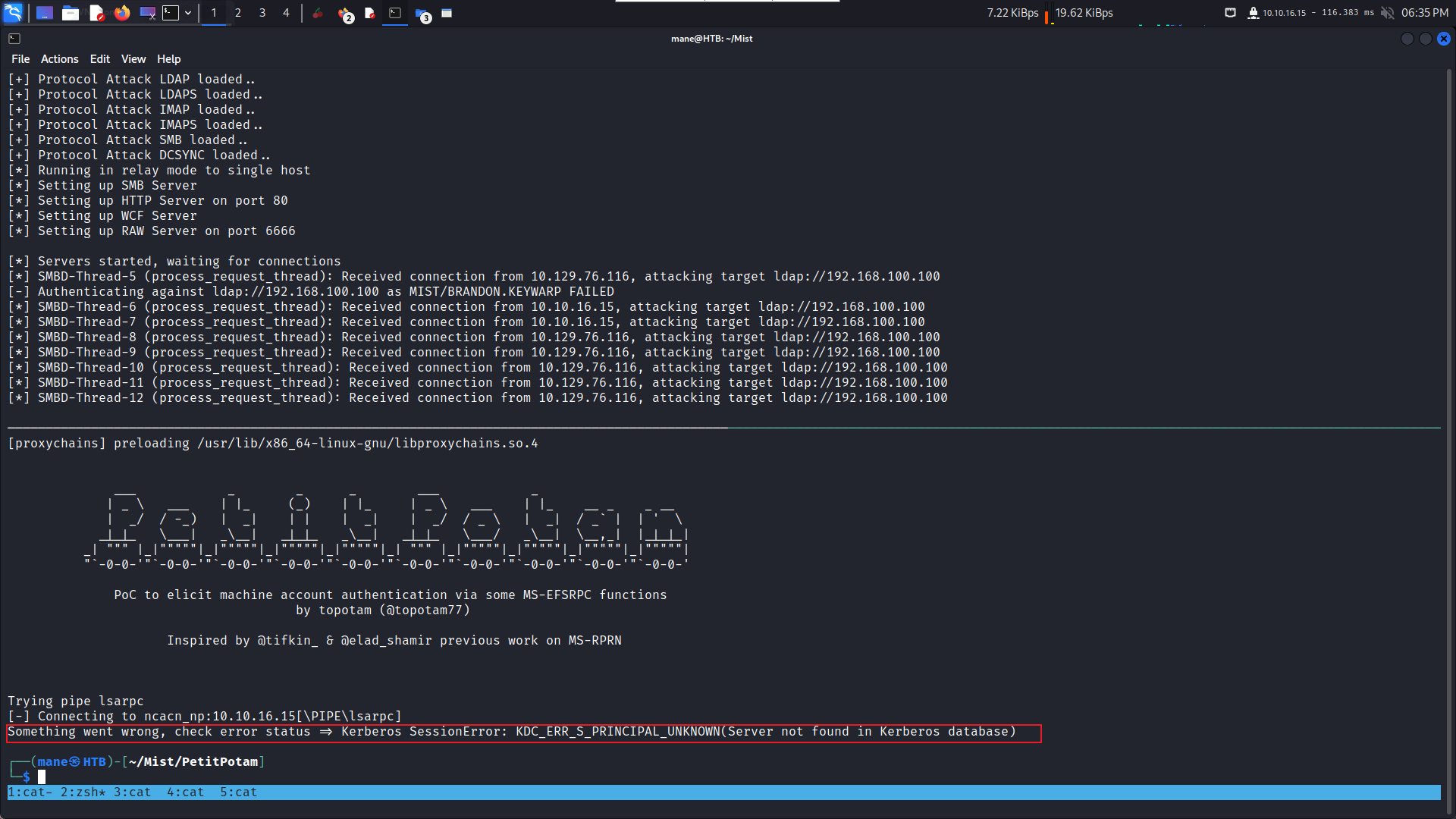
Task: Select tmux window 4:cat
Action: [186, 792]
